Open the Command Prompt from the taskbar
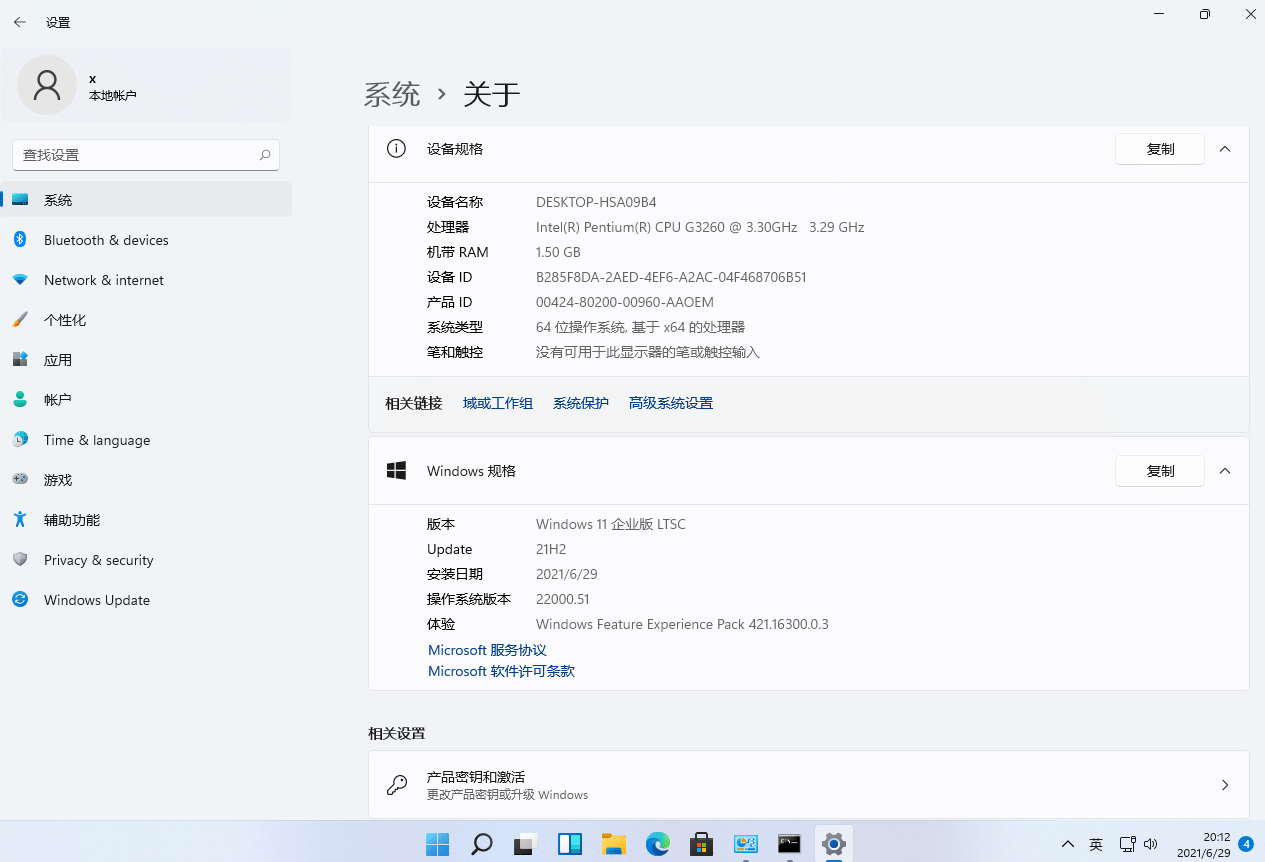 [789, 844]
